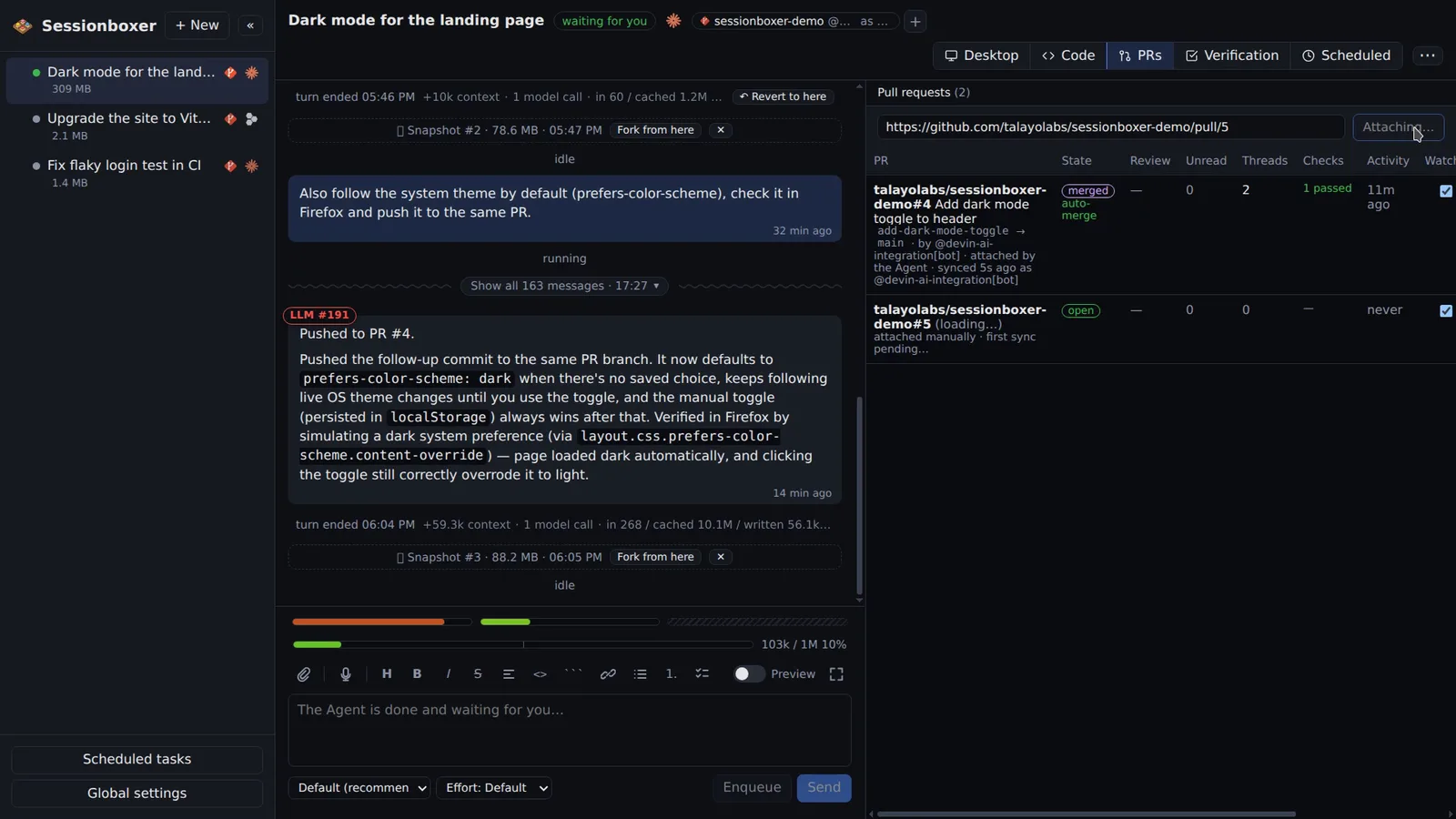The width and height of the screenshot is (1456, 819).
Task: Apply bold formatting in the composer
Action: [417, 674]
